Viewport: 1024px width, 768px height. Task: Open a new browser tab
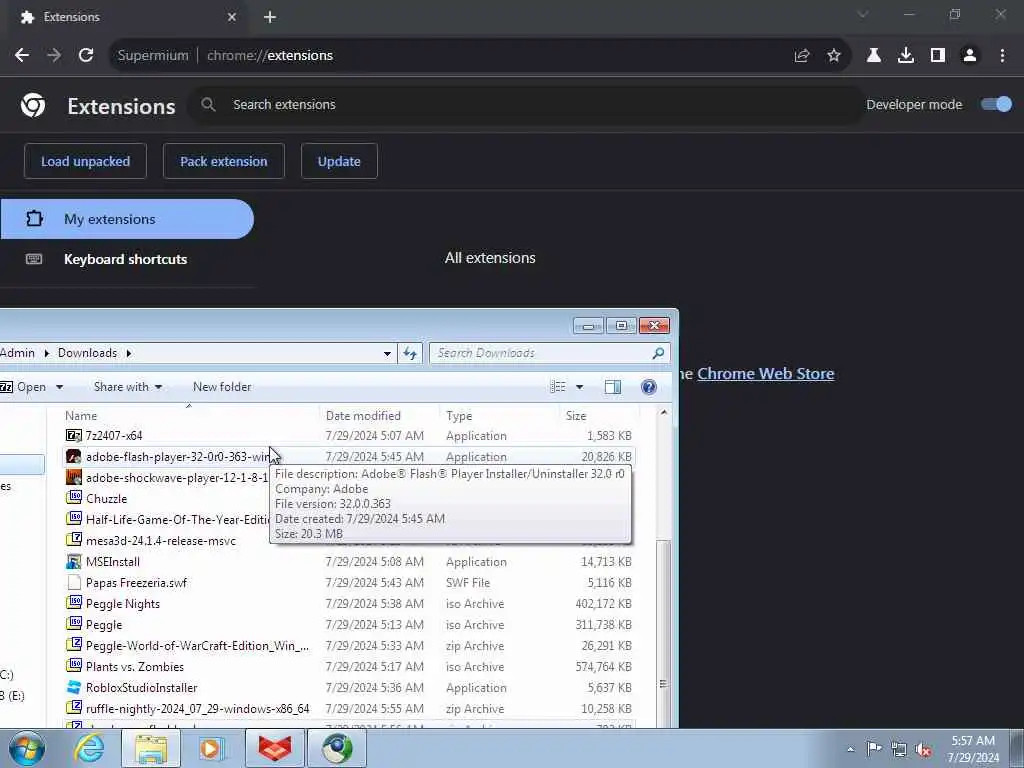(x=270, y=17)
